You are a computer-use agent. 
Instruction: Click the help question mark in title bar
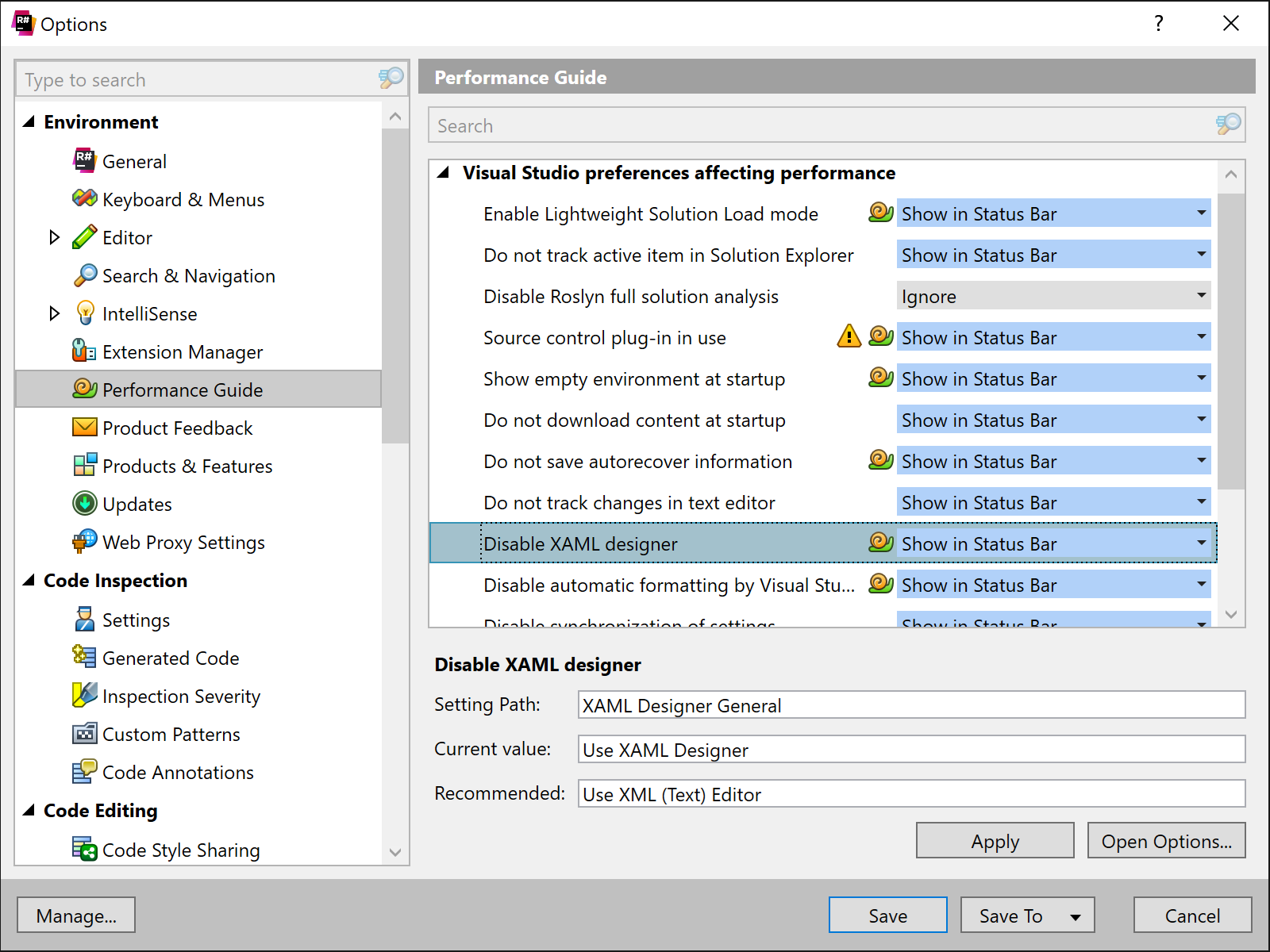[x=1159, y=24]
